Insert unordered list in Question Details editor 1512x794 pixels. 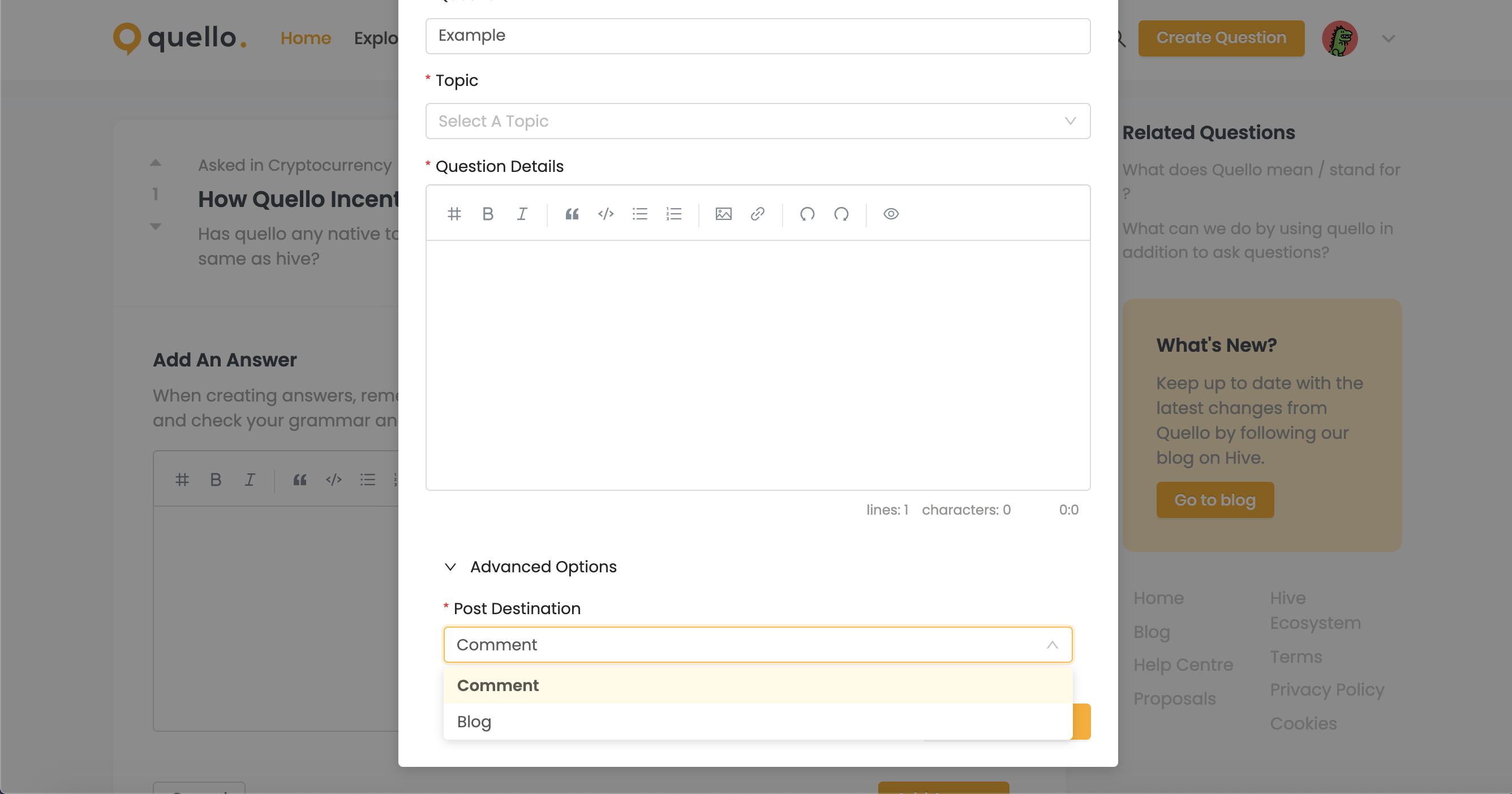[x=640, y=214]
